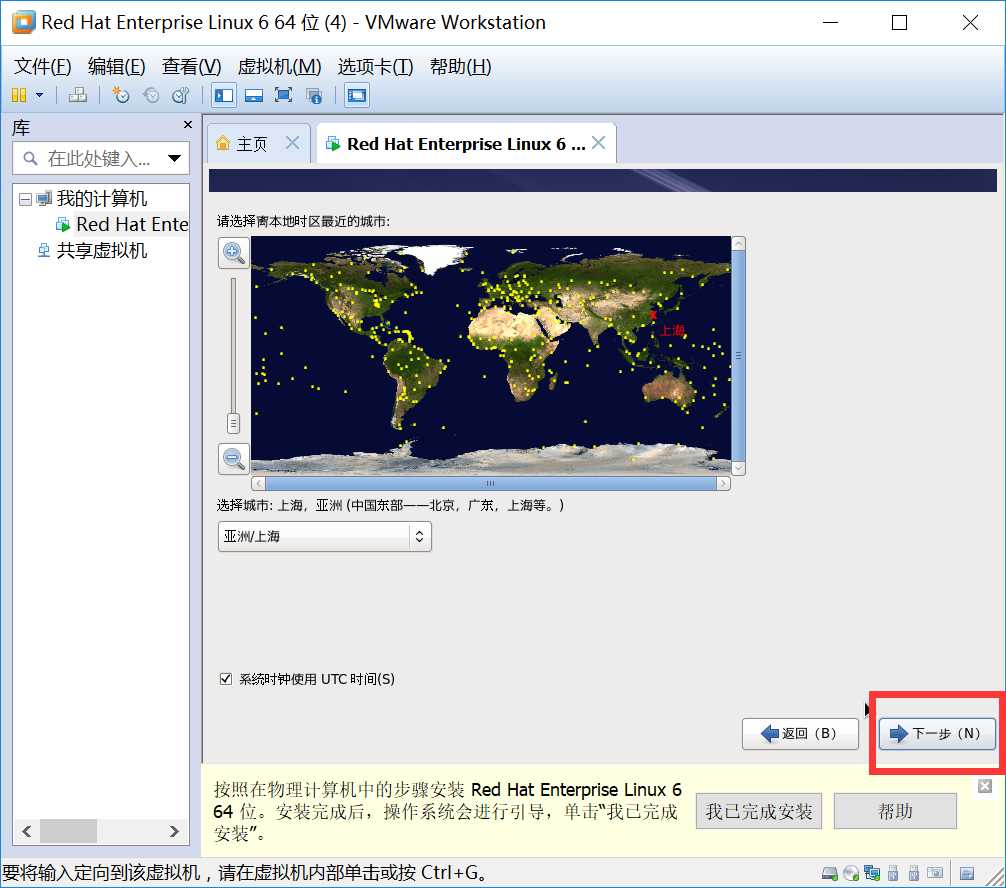Click the 我已完成安装 button
This screenshot has width=1006, height=888.
(x=759, y=811)
